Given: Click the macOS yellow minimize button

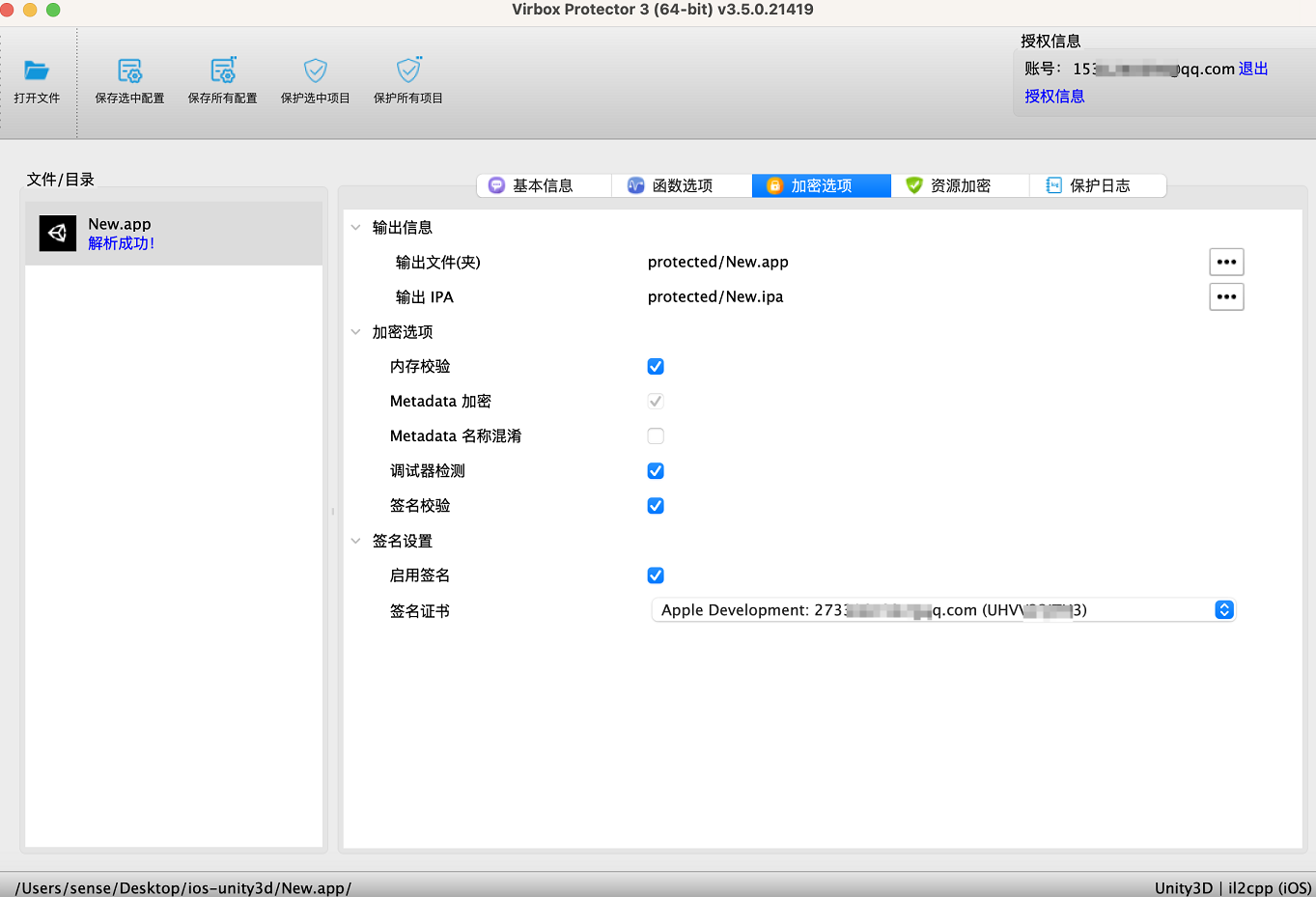Looking at the screenshot, I should click(x=30, y=10).
